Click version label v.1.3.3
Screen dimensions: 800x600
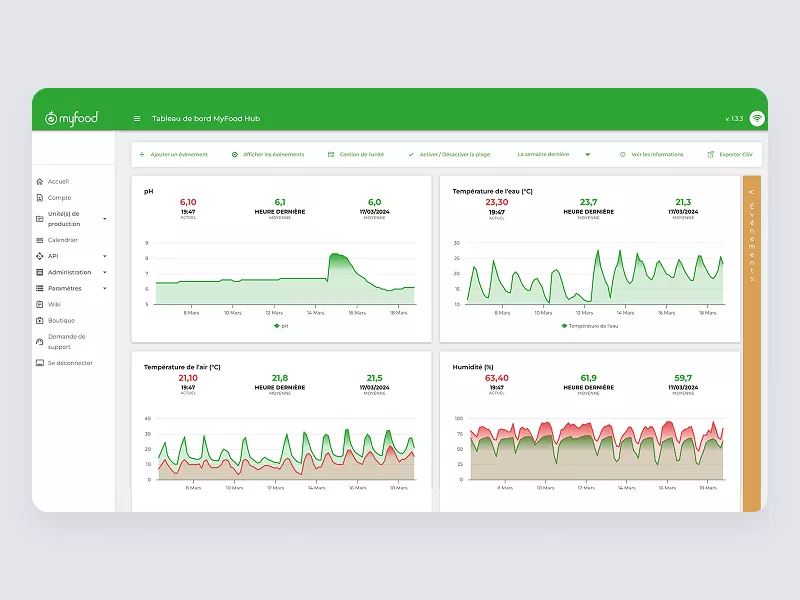734,118
